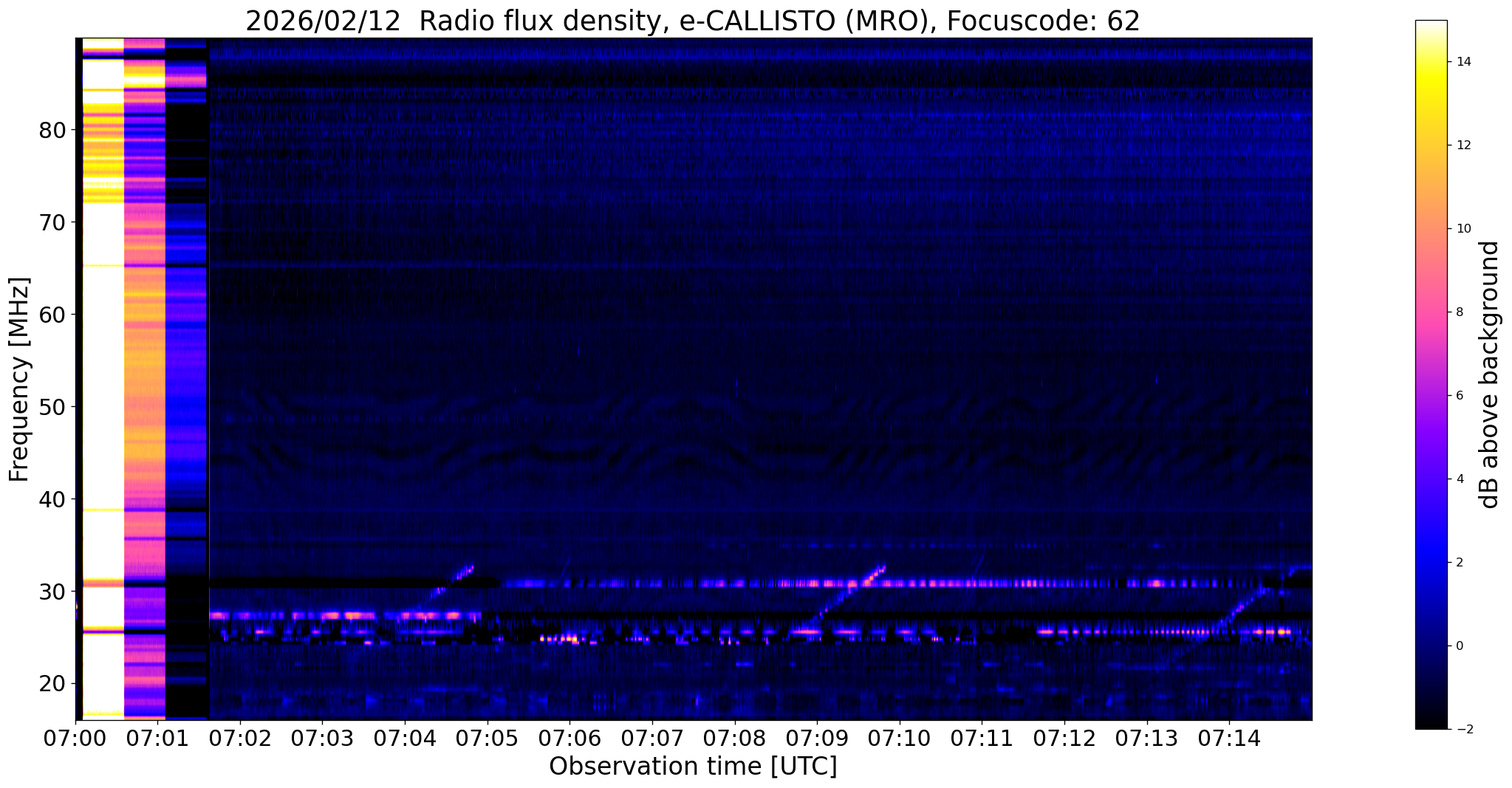Image resolution: width=1512 pixels, height=788 pixels.
Task: Click the 07:06 time tick label
Action: pos(569,738)
